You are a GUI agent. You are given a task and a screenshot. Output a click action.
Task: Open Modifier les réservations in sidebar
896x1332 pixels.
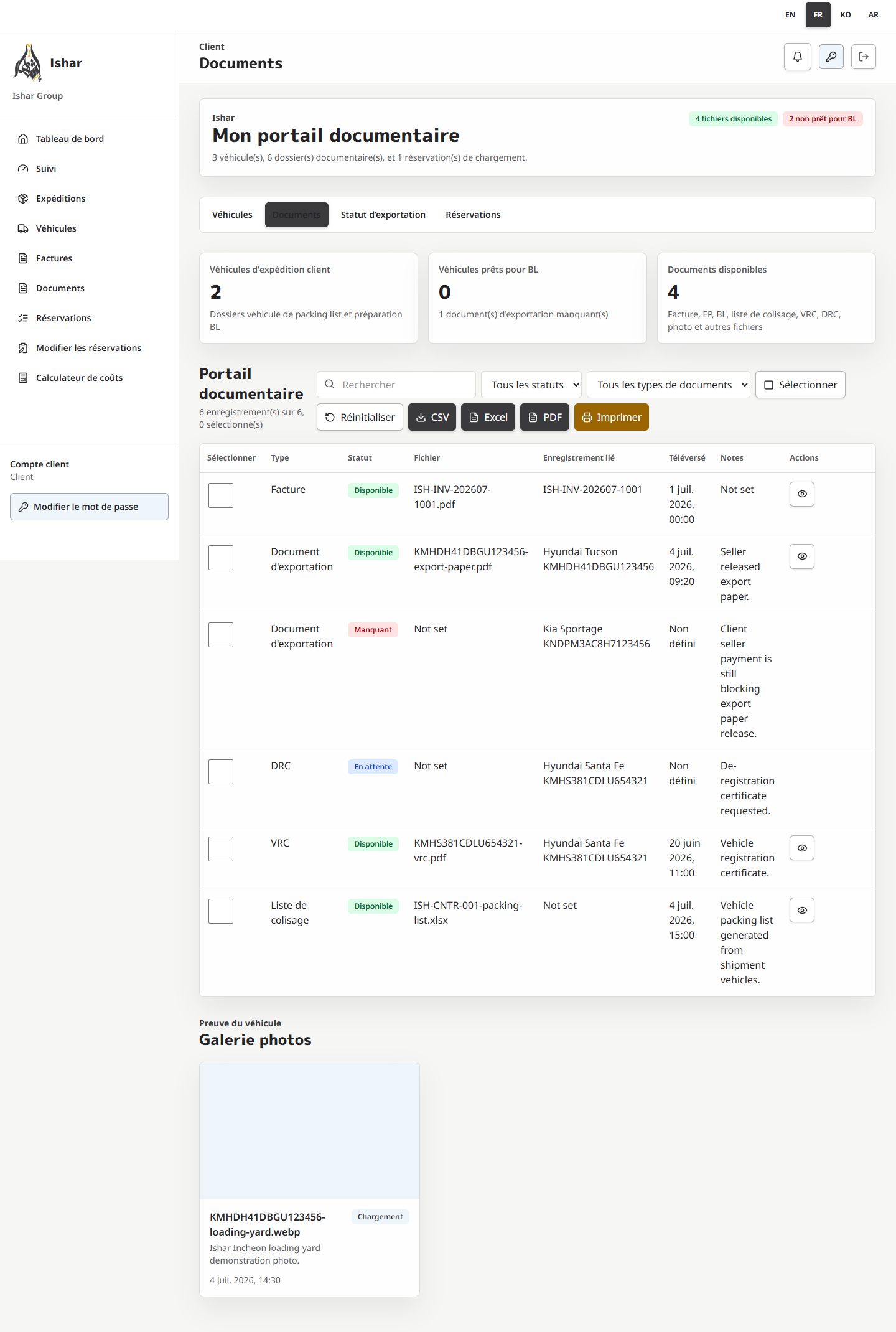tap(89, 348)
